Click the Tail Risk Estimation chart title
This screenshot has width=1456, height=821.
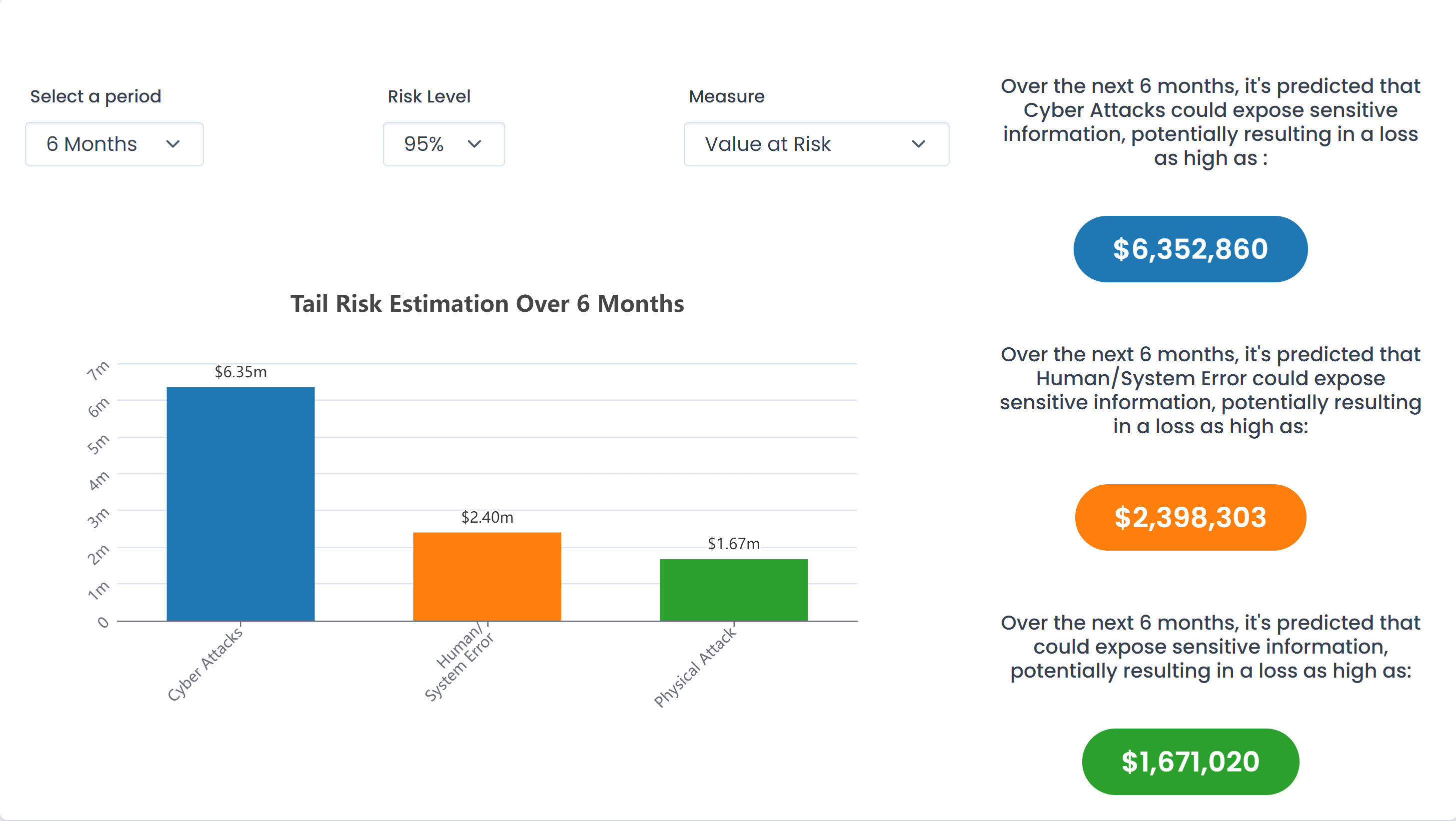click(x=487, y=303)
